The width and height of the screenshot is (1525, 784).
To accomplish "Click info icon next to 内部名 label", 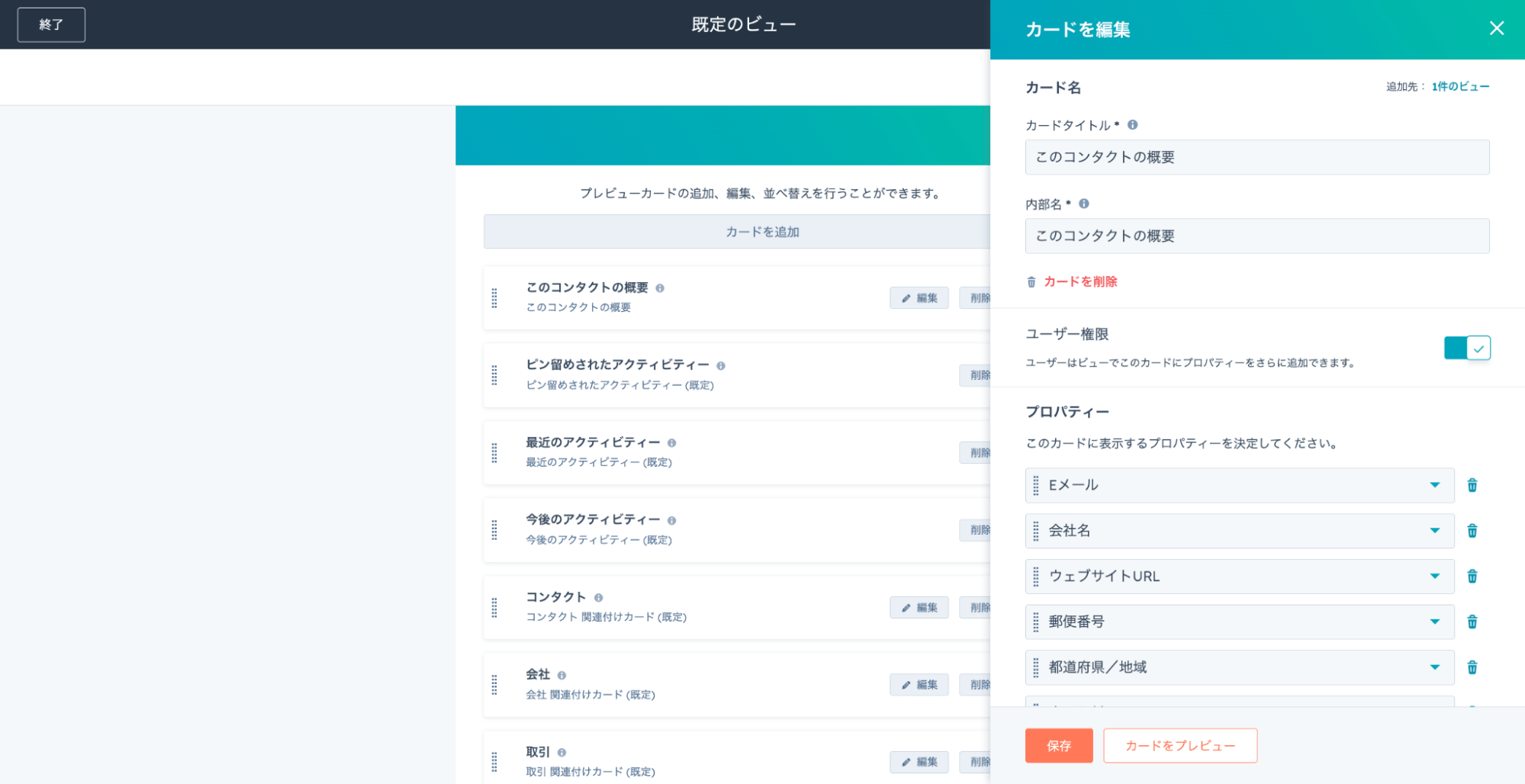I will [1083, 204].
